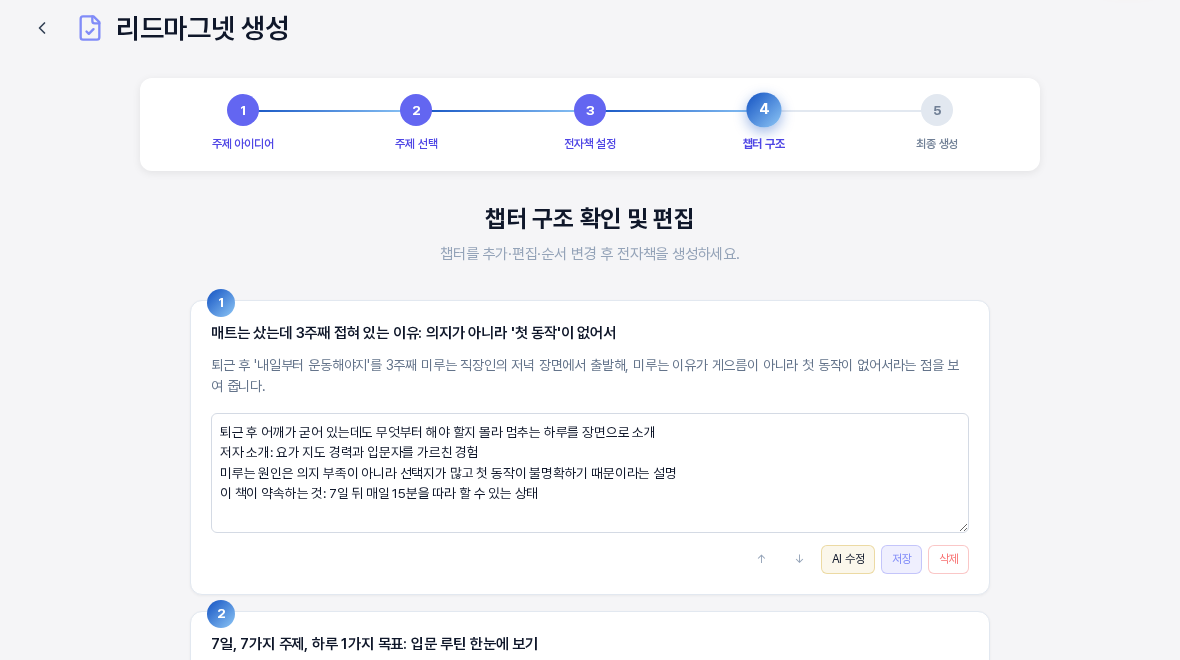Go to step 1 circle in stepper
Viewport: 1180px width, 660px height.
tap(242, 111)
